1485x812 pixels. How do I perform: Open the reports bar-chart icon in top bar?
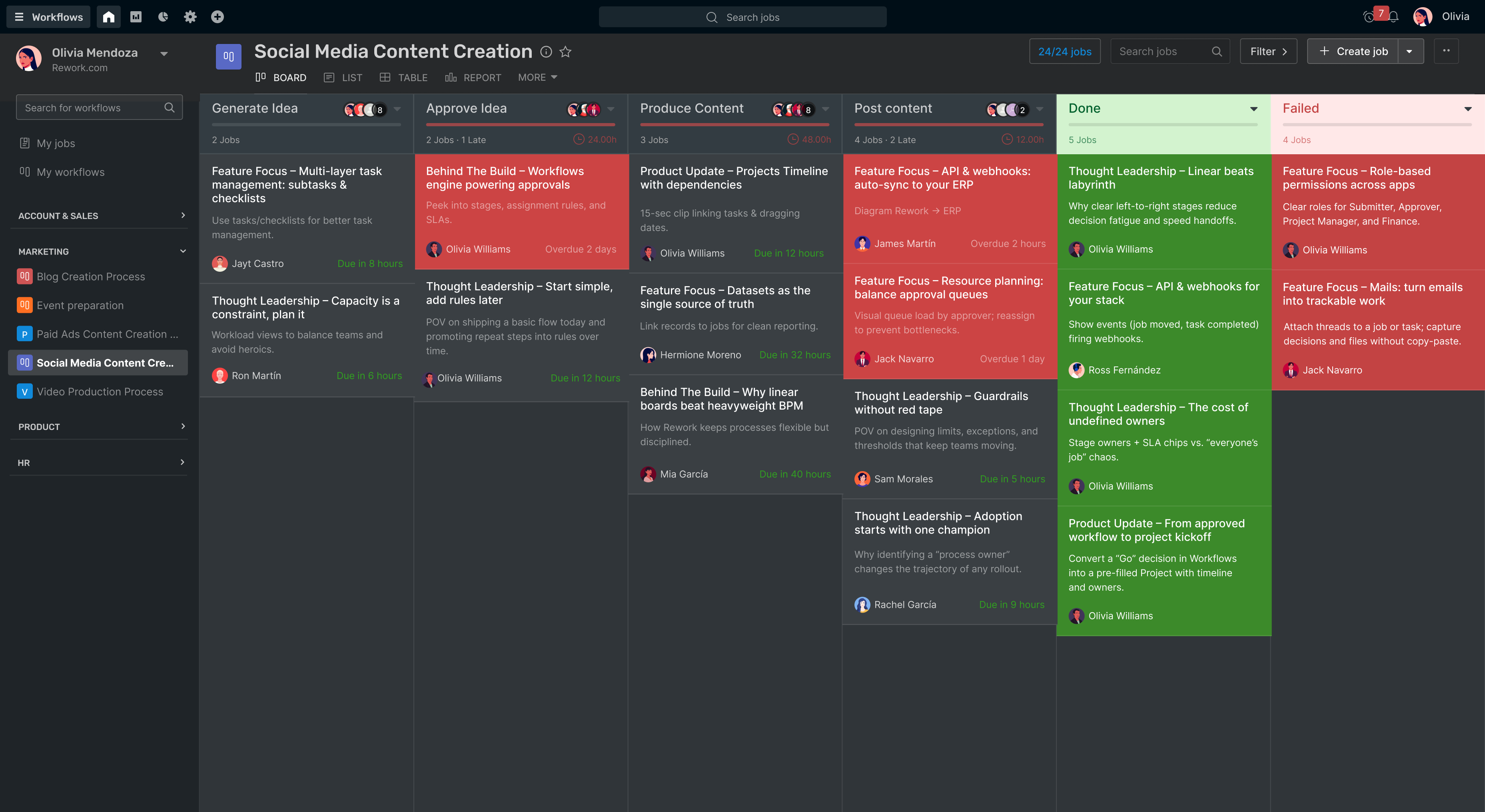click(136, 17)
